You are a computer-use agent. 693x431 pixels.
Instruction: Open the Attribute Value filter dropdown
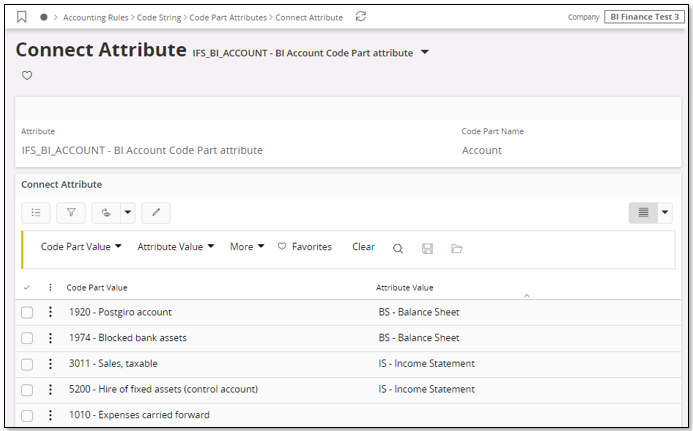pyautogui.click(x=176, y=247)
